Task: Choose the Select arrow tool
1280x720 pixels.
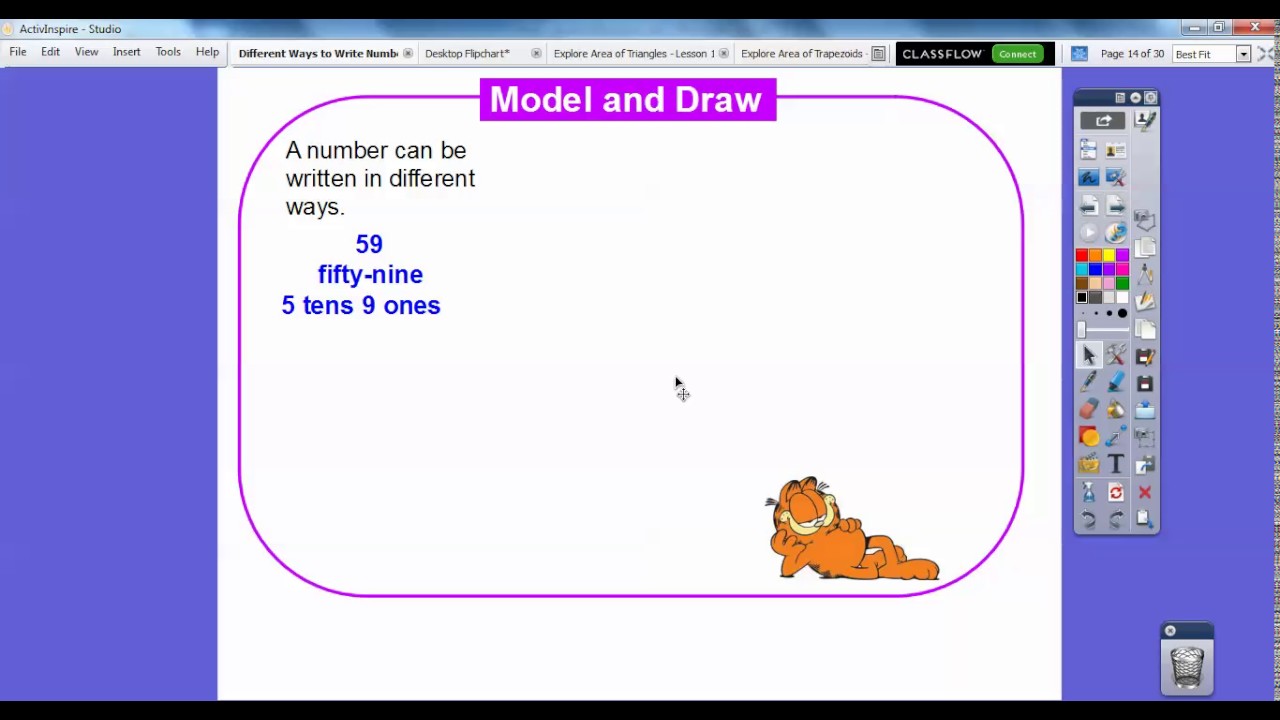Action: pyautogui.click(x=1089, y=355)
